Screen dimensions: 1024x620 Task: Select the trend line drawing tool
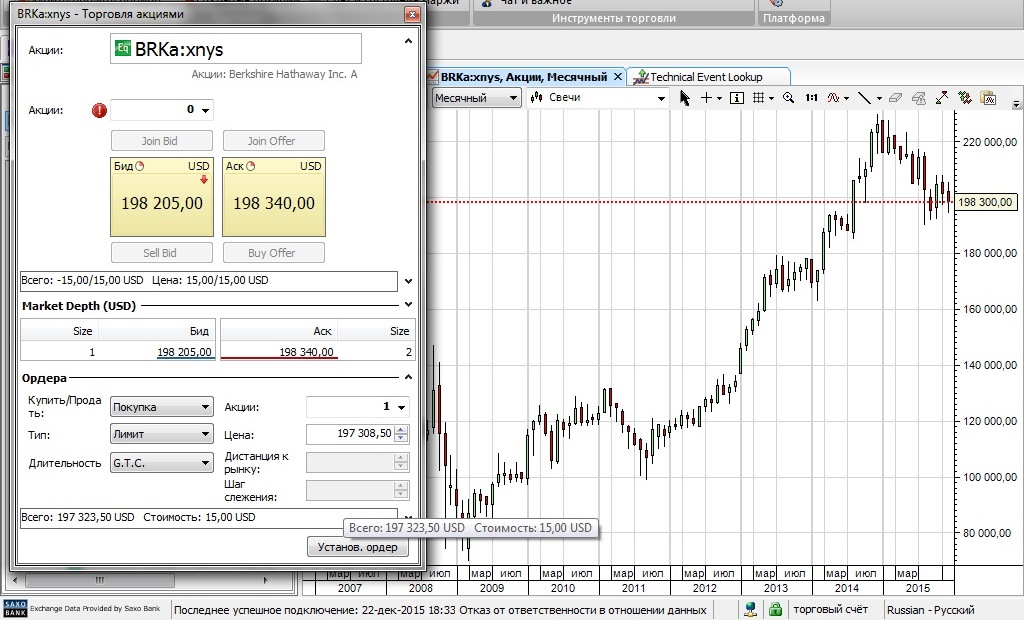pos(865,98)
